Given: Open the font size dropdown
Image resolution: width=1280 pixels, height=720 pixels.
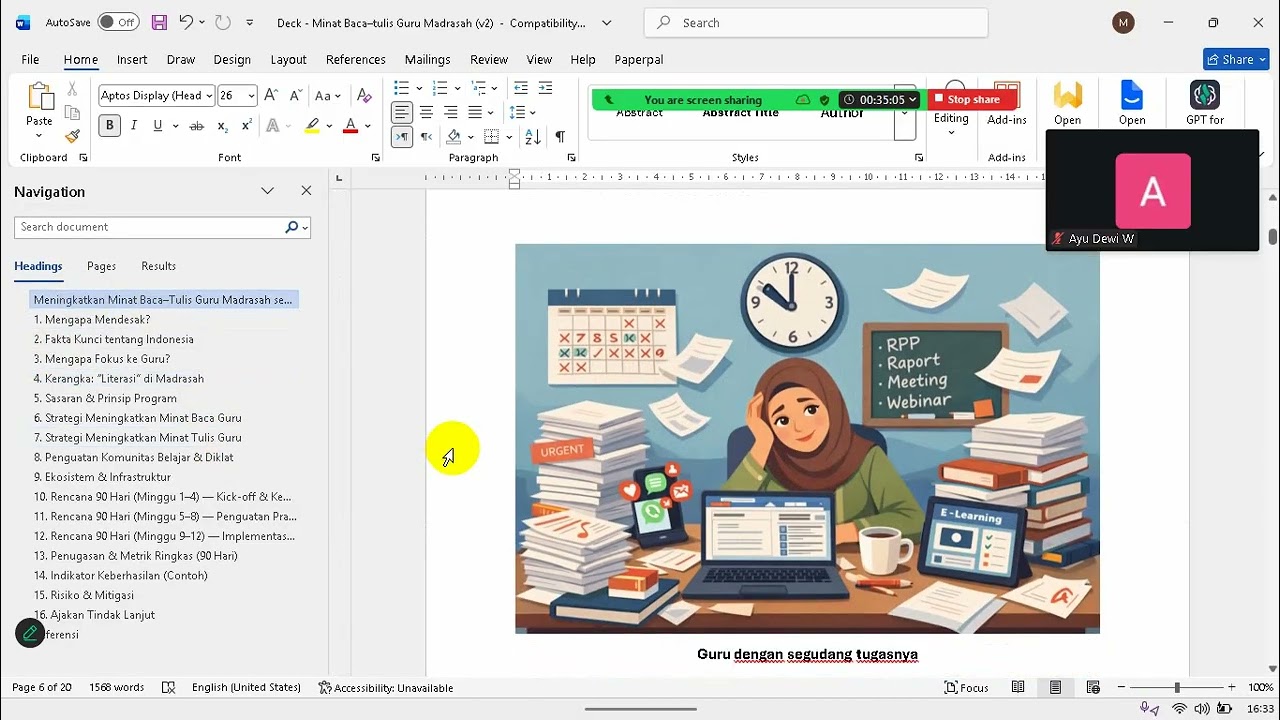Looking at the screenshot, I should click(251, 96).
